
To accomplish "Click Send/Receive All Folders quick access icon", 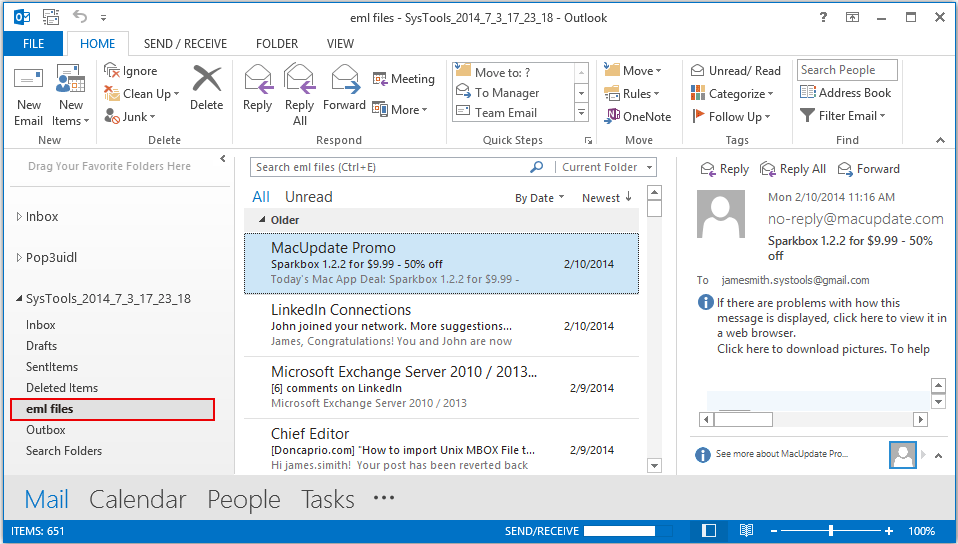I will coord(51,17).
